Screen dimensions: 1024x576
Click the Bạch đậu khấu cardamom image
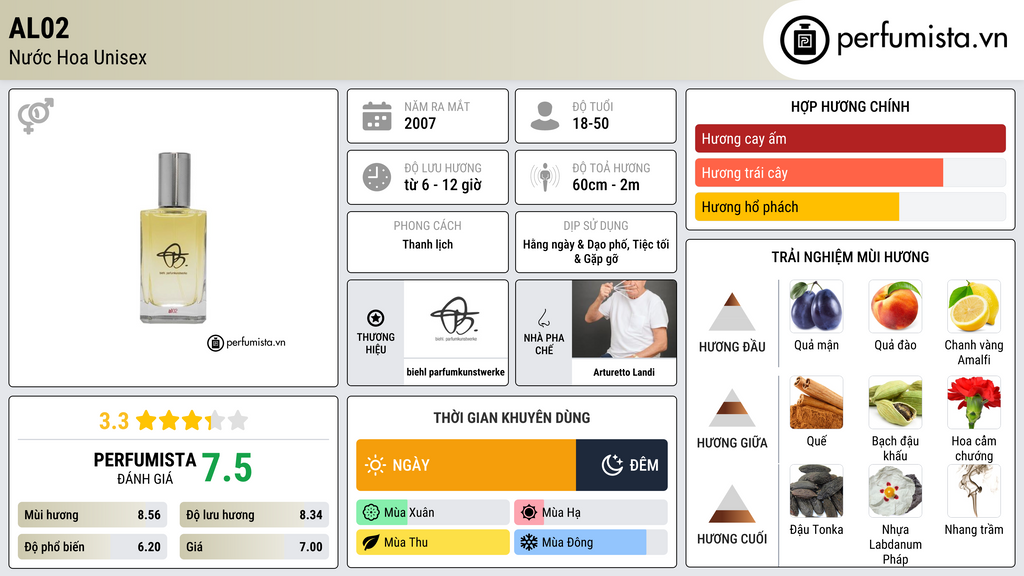(x=895, y=402)
